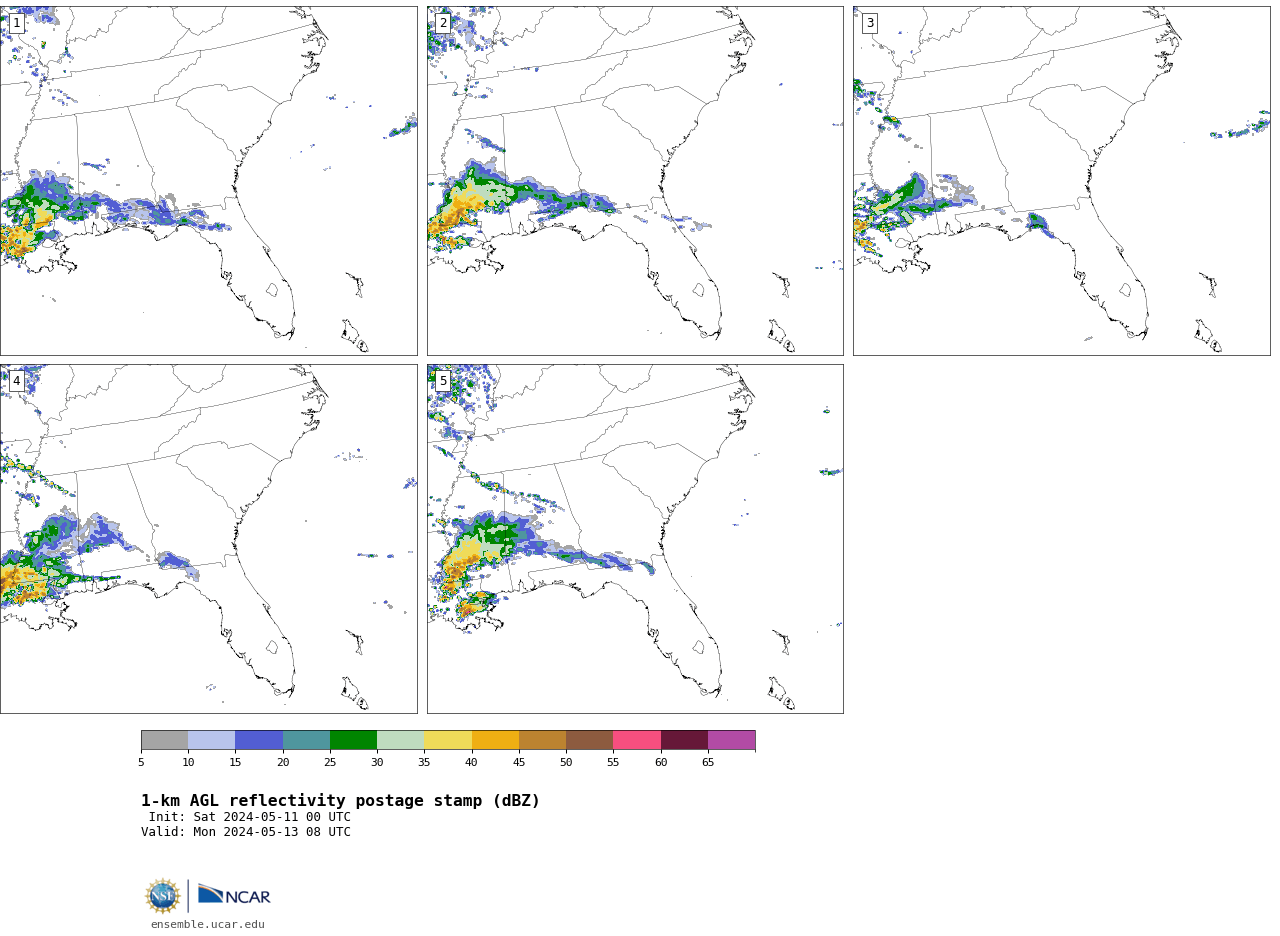The width and height of the screenshot is (1280, 936).
Task: Click the purple 65+ dBZ swatch
Action: (x=731, y=740)
